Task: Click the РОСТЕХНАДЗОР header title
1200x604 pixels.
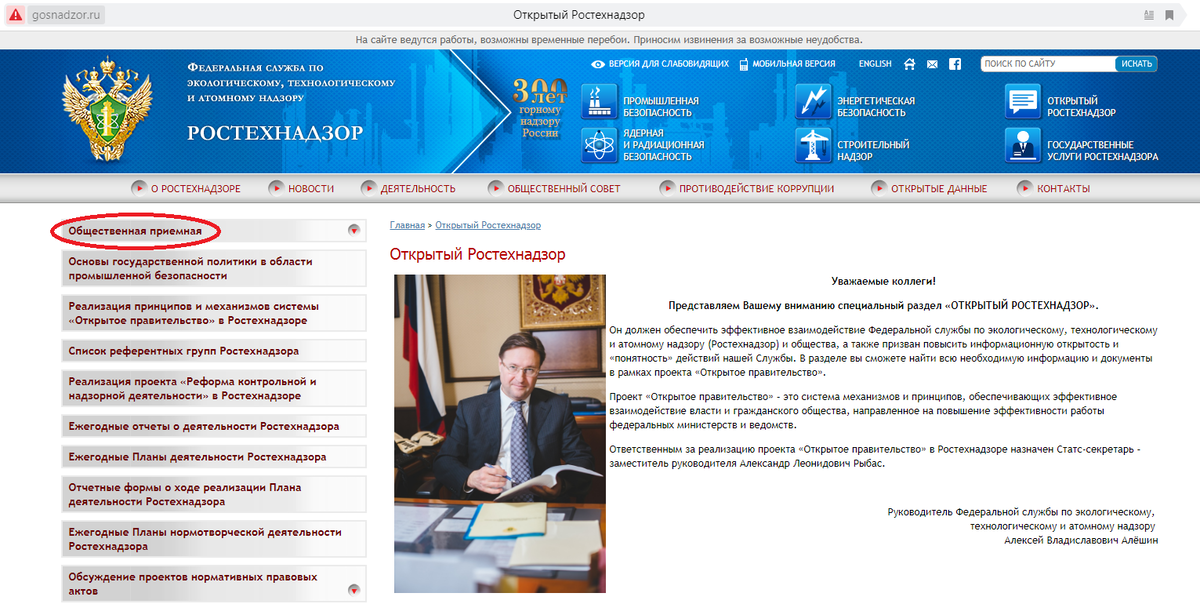Action: point(276,133)
